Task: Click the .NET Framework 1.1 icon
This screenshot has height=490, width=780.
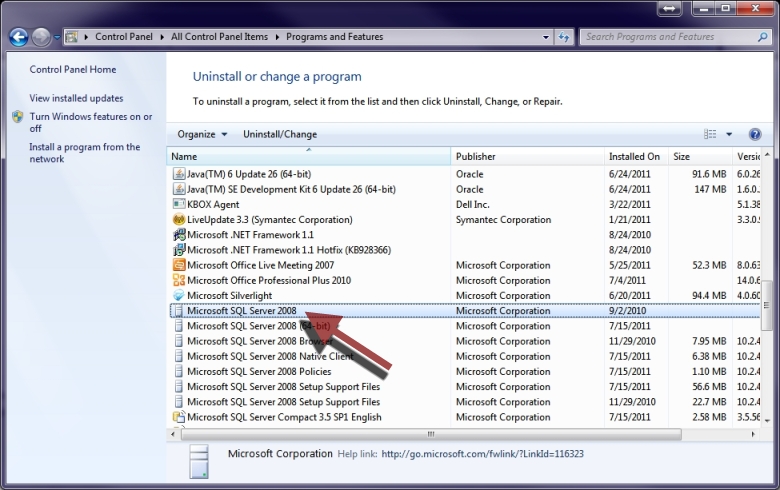Action: click(x=179, y=235)
